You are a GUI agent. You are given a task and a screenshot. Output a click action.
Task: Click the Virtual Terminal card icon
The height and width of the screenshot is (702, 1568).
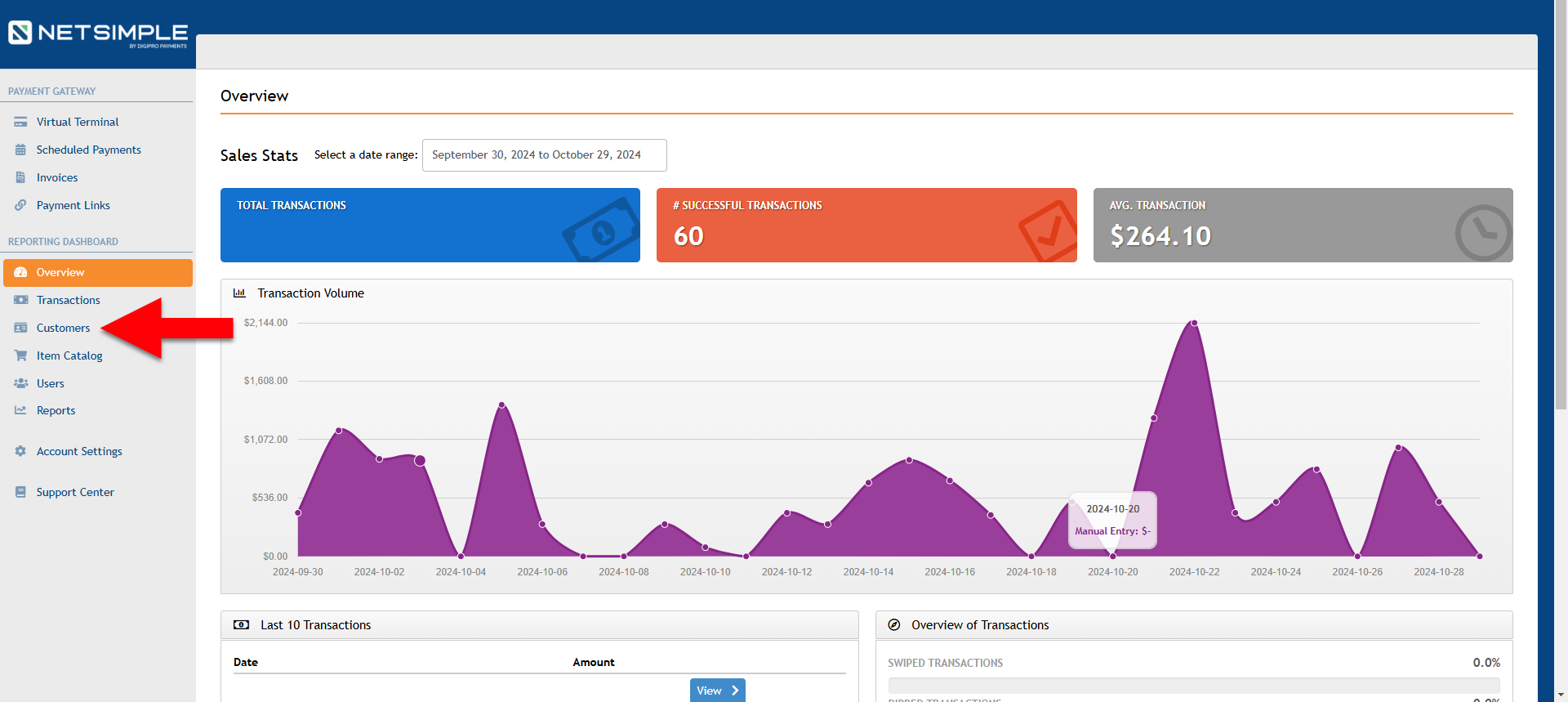[x=20, y=122]
